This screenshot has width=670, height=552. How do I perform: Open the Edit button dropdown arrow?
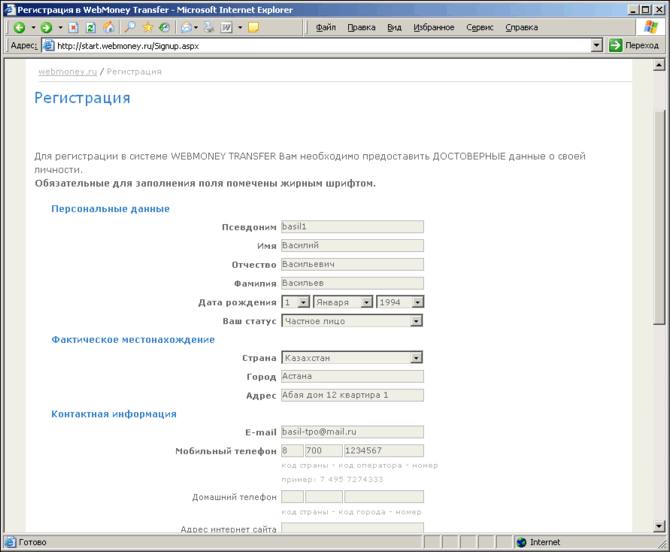pos(240,28)
